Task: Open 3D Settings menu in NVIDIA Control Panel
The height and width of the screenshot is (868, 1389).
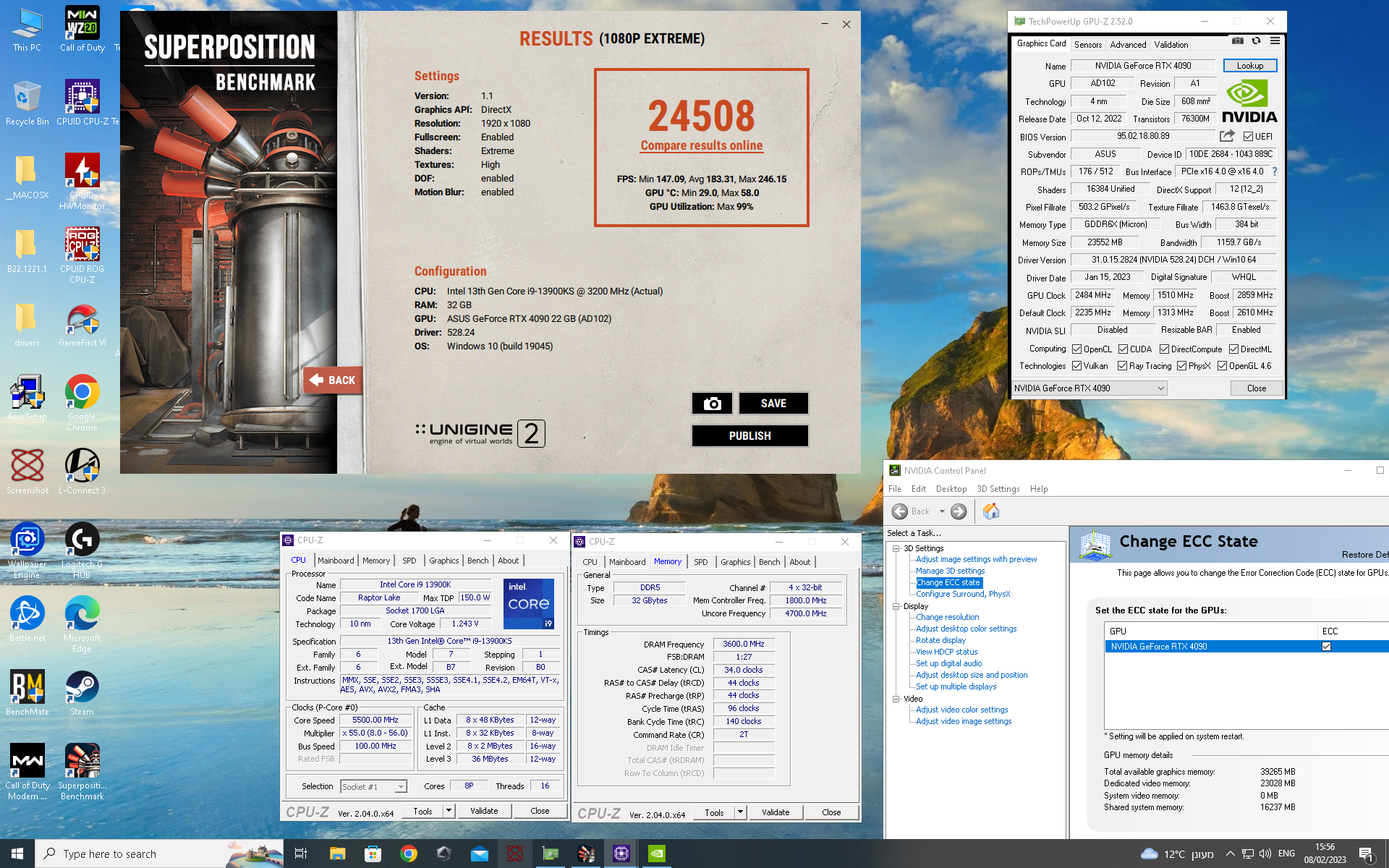Action: pyautogui.click(x=998, y=489)
